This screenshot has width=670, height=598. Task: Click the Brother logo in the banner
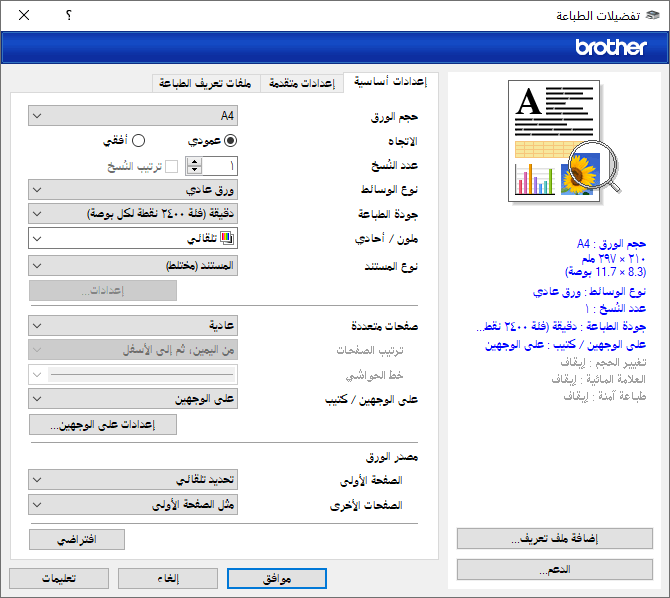pyautogui.click(x=610, y=47)
